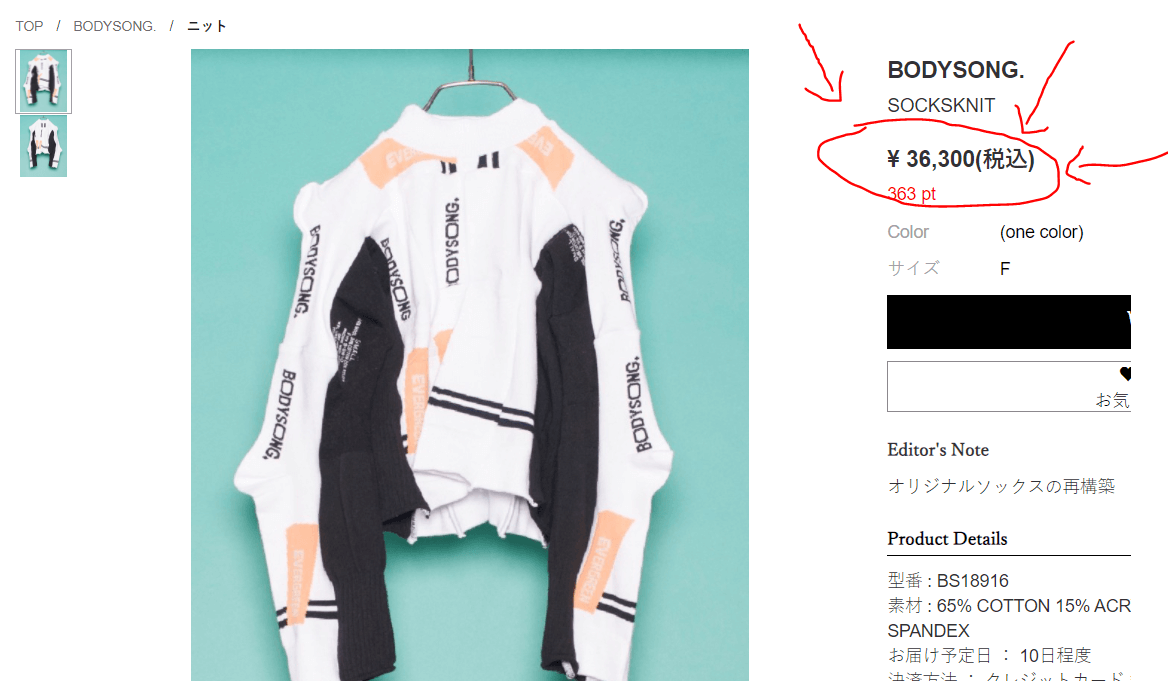
Task: Click the SOCKSKNIT product name
Action: 941,105
